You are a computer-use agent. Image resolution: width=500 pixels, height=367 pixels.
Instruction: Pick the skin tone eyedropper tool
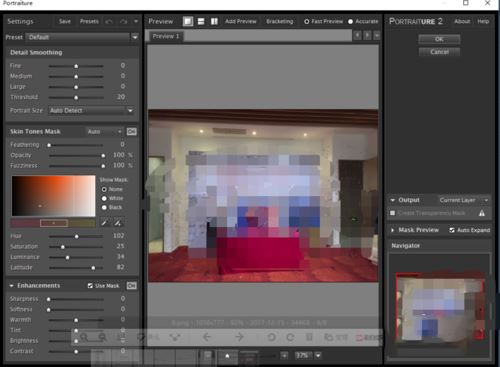click(105, 223)
